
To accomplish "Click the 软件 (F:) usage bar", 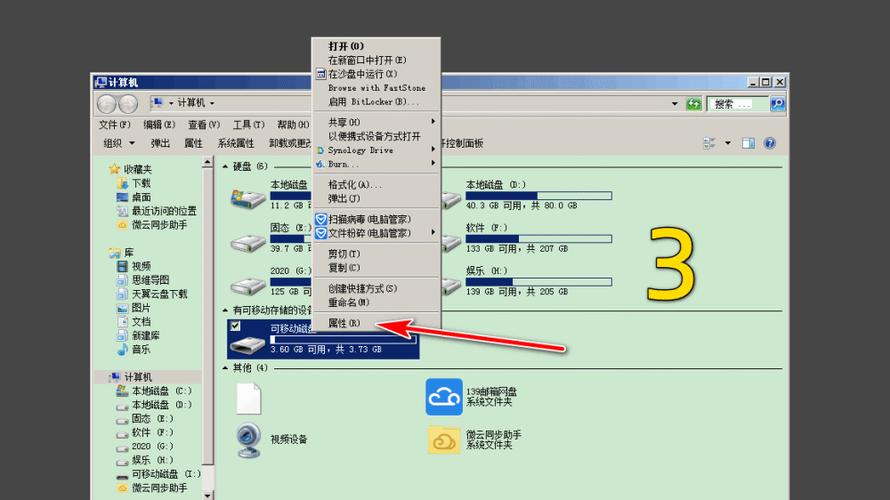I will click(x=539, y=239).
